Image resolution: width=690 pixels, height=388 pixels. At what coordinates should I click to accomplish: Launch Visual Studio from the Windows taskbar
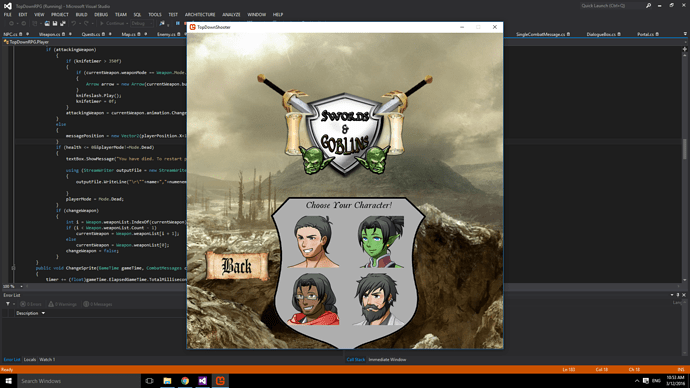coord(202,381)
